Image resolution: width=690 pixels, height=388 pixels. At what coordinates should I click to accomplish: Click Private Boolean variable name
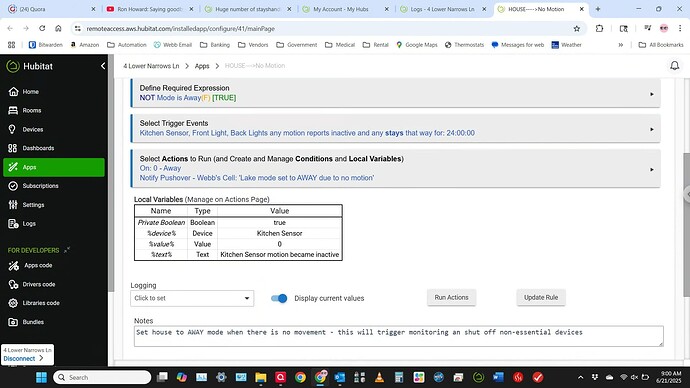[161, 223]
